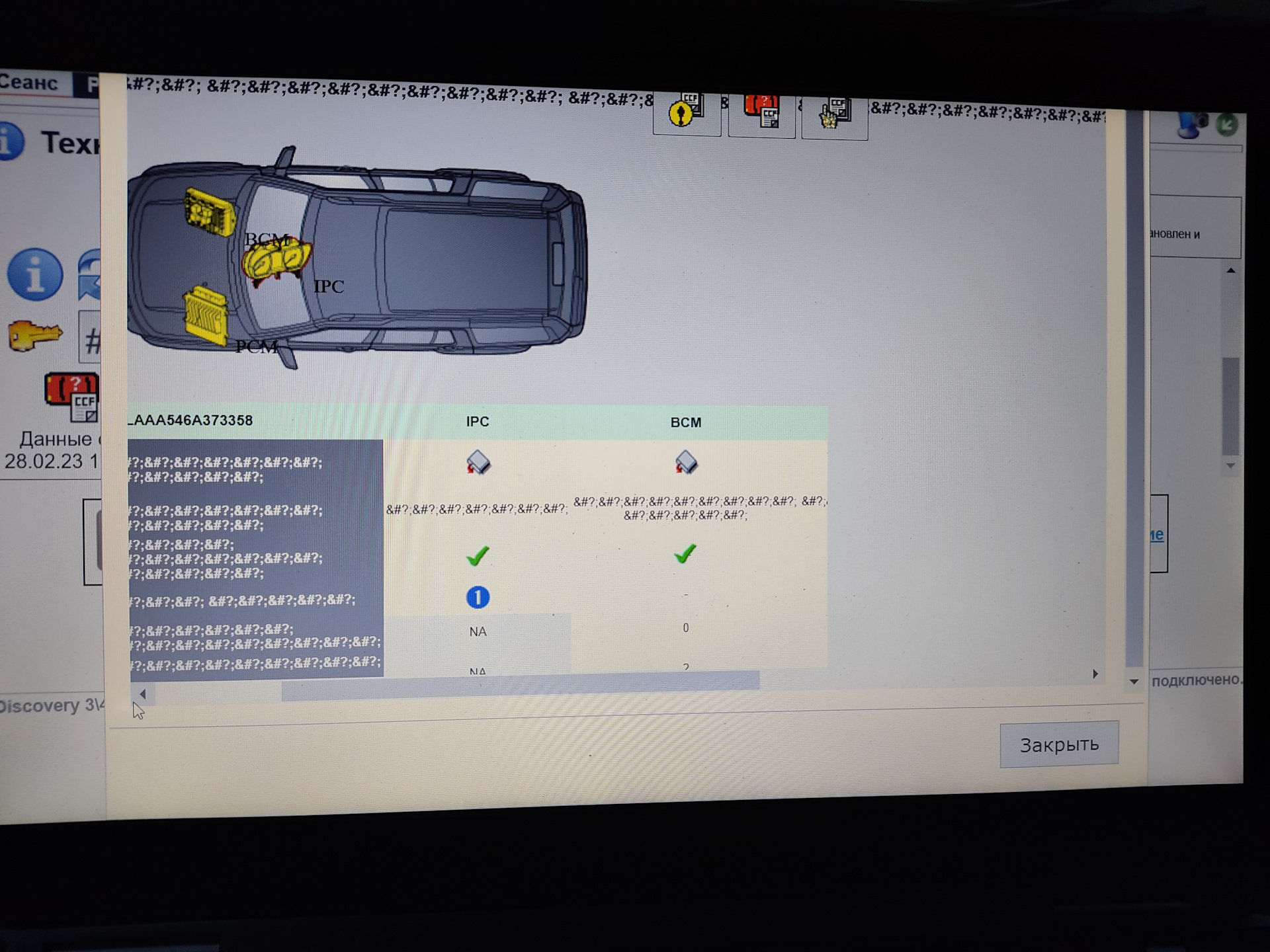Select the yellow engine-bay module on the car
1270x952 pixels.
click(x=209, y=212)
